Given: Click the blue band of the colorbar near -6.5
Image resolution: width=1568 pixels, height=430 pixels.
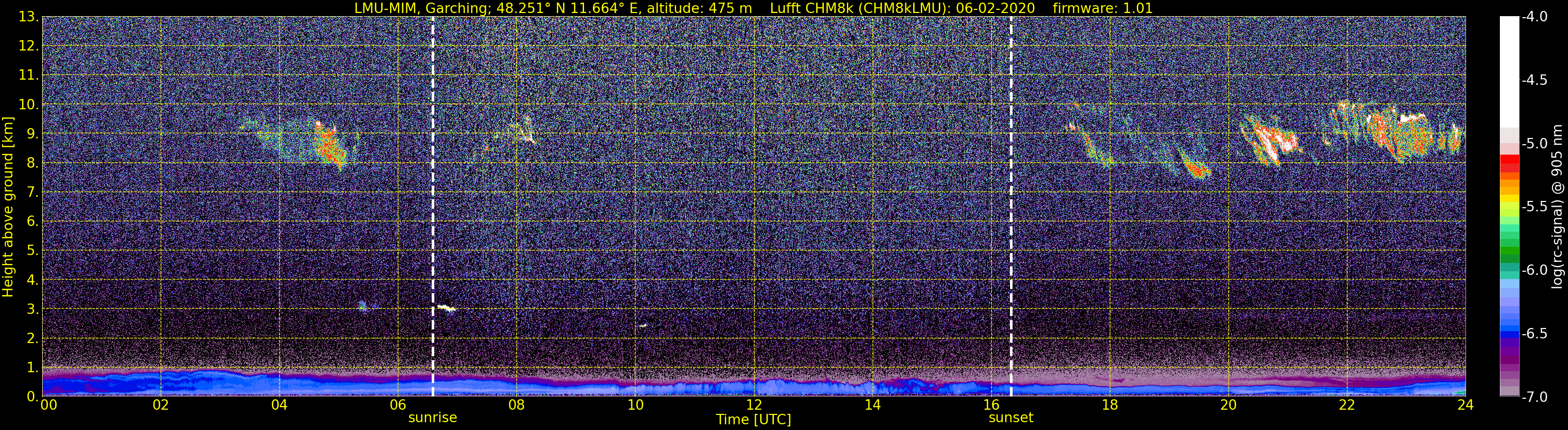Looking at the screenshot, I should (x=1509, y=333).
